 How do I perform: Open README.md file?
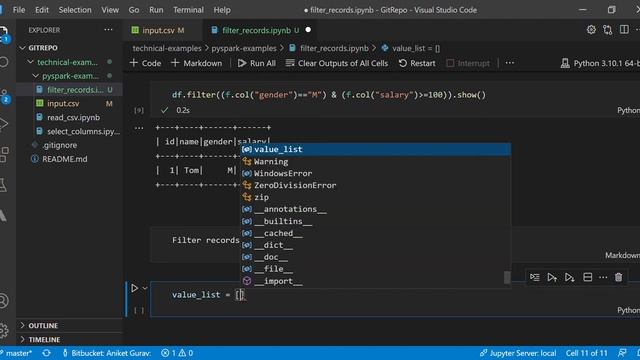point(64,159)
